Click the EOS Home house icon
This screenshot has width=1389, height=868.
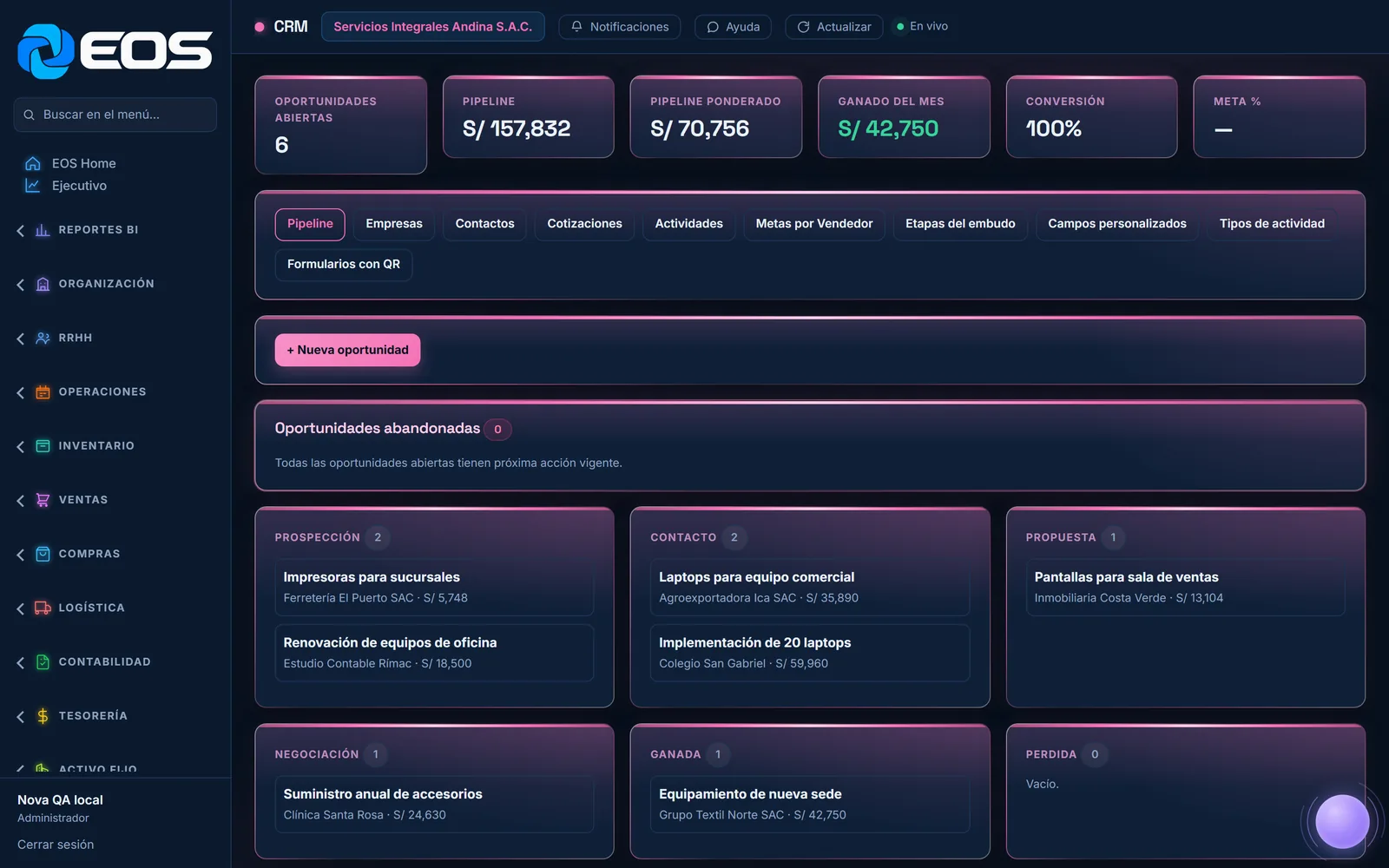pyautogui.click(x=33, y=163)
